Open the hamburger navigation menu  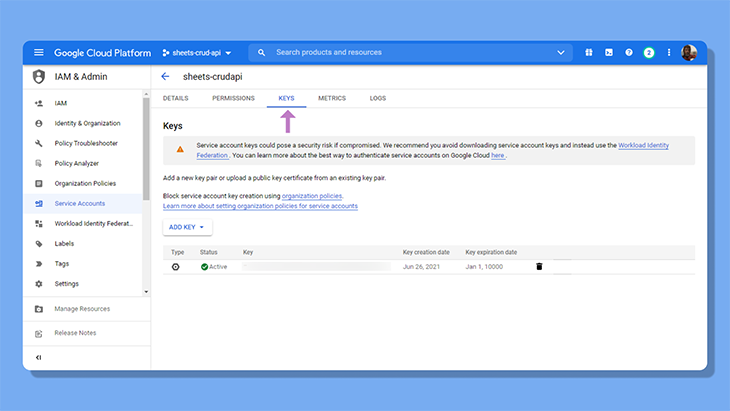(39, 53)
